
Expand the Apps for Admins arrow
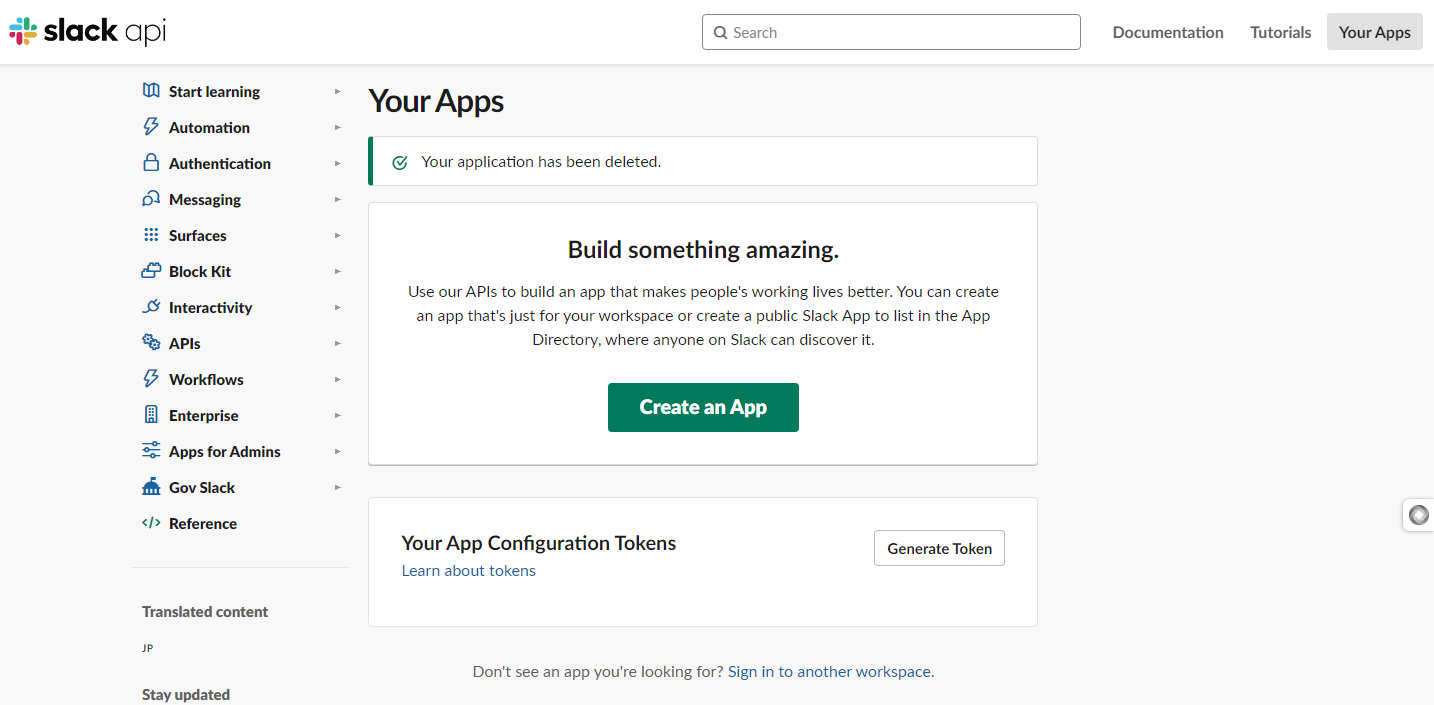click(338, 451)
